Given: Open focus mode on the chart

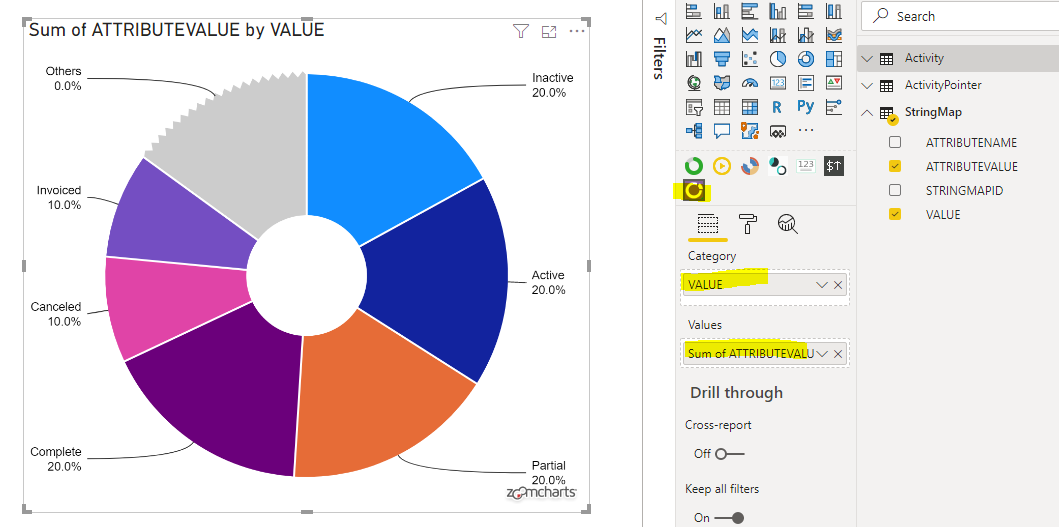Looking at the screenshot, I should (x=548, y=31).
